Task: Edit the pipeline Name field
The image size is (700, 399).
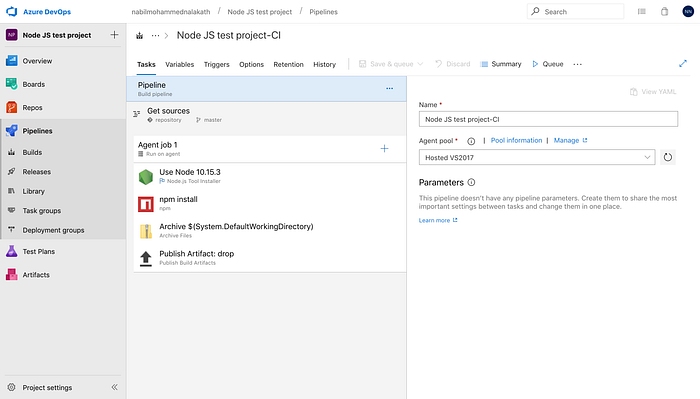Action: [548, 119]
